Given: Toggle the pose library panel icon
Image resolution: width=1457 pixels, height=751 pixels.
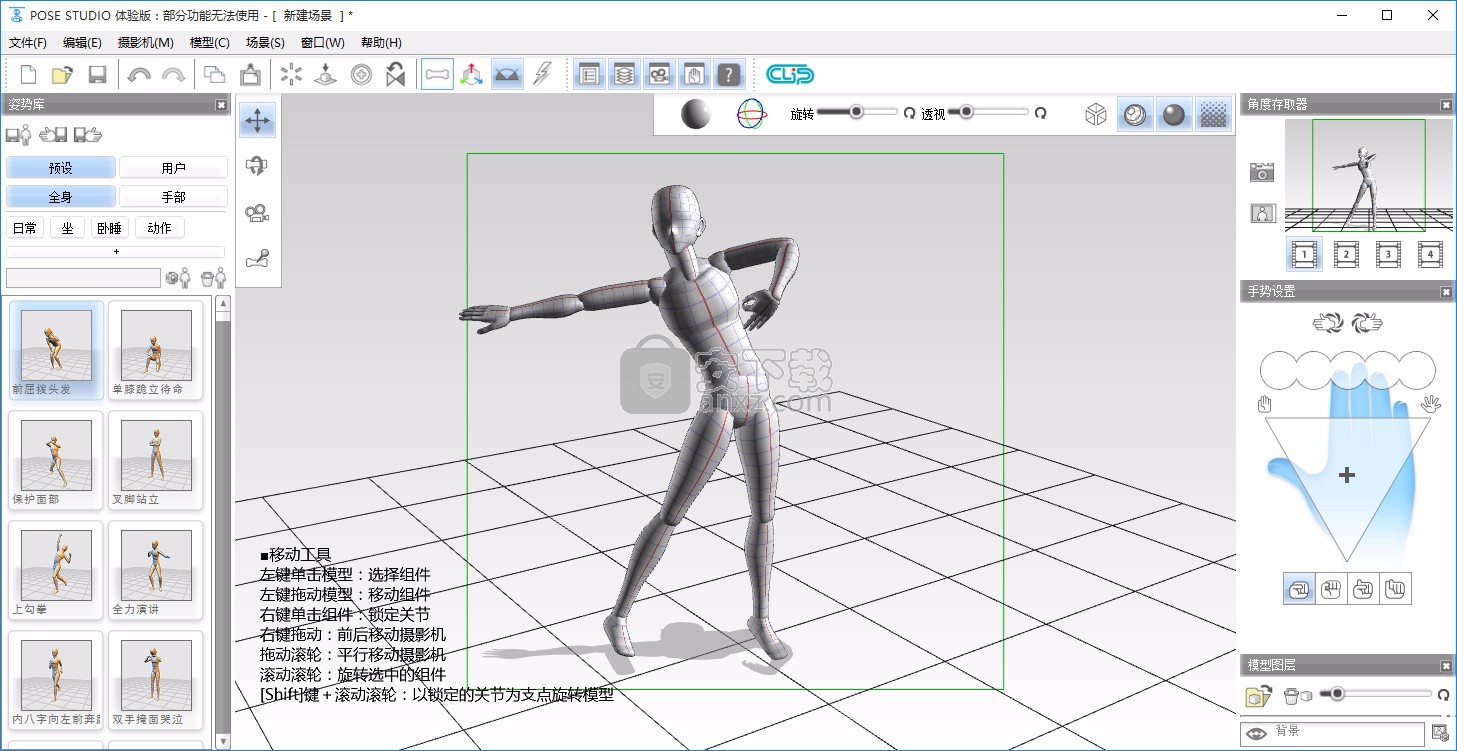Looking at the screenshot, I should pos(590,75).
